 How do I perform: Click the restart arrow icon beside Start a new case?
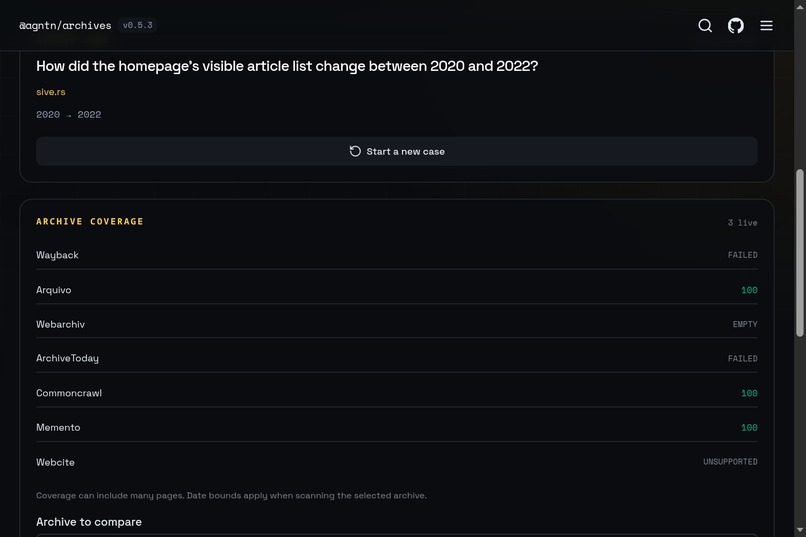tap(355, 151)
